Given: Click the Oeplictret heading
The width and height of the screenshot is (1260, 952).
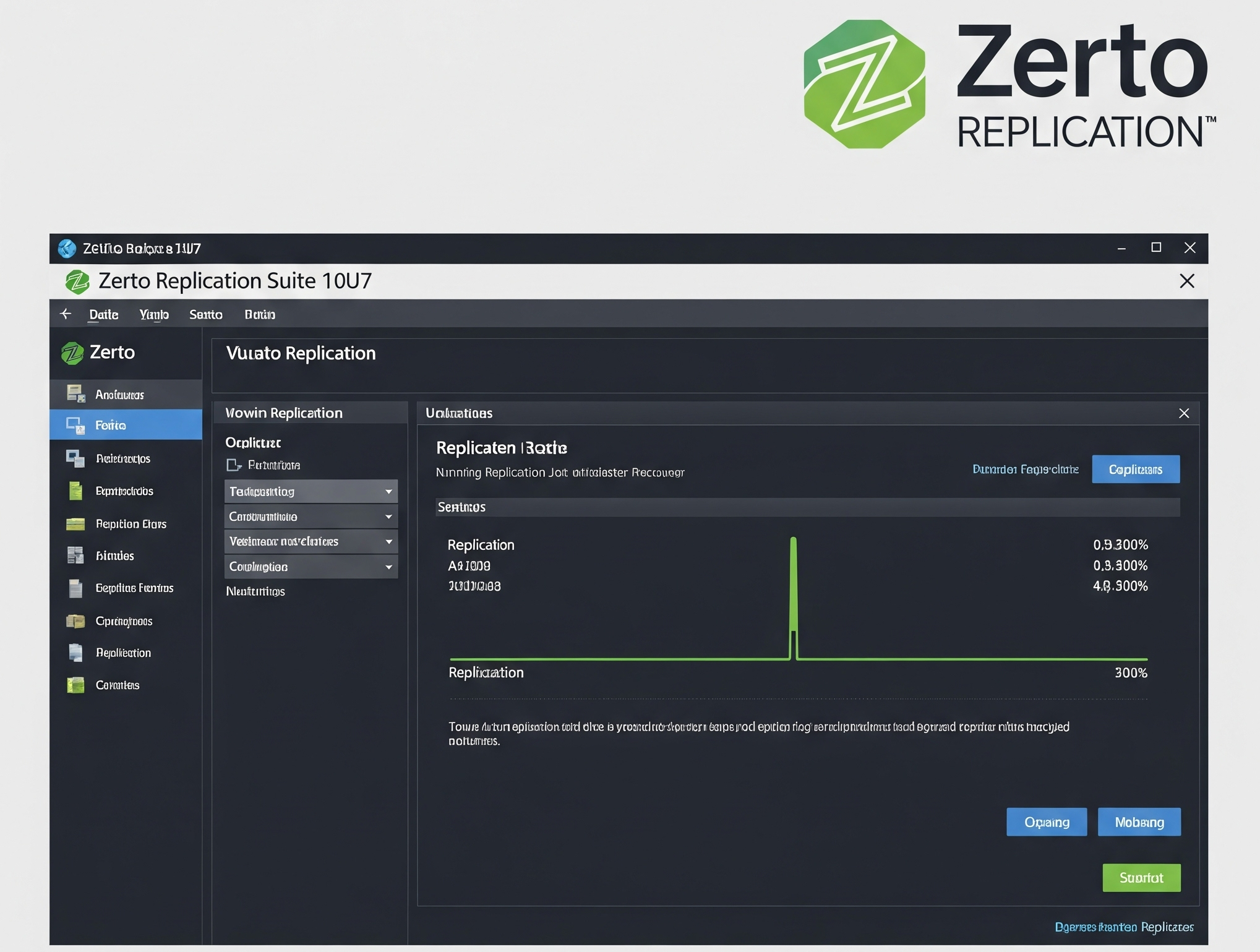Looking at the screenshot, I should click(x=253, y=442).
